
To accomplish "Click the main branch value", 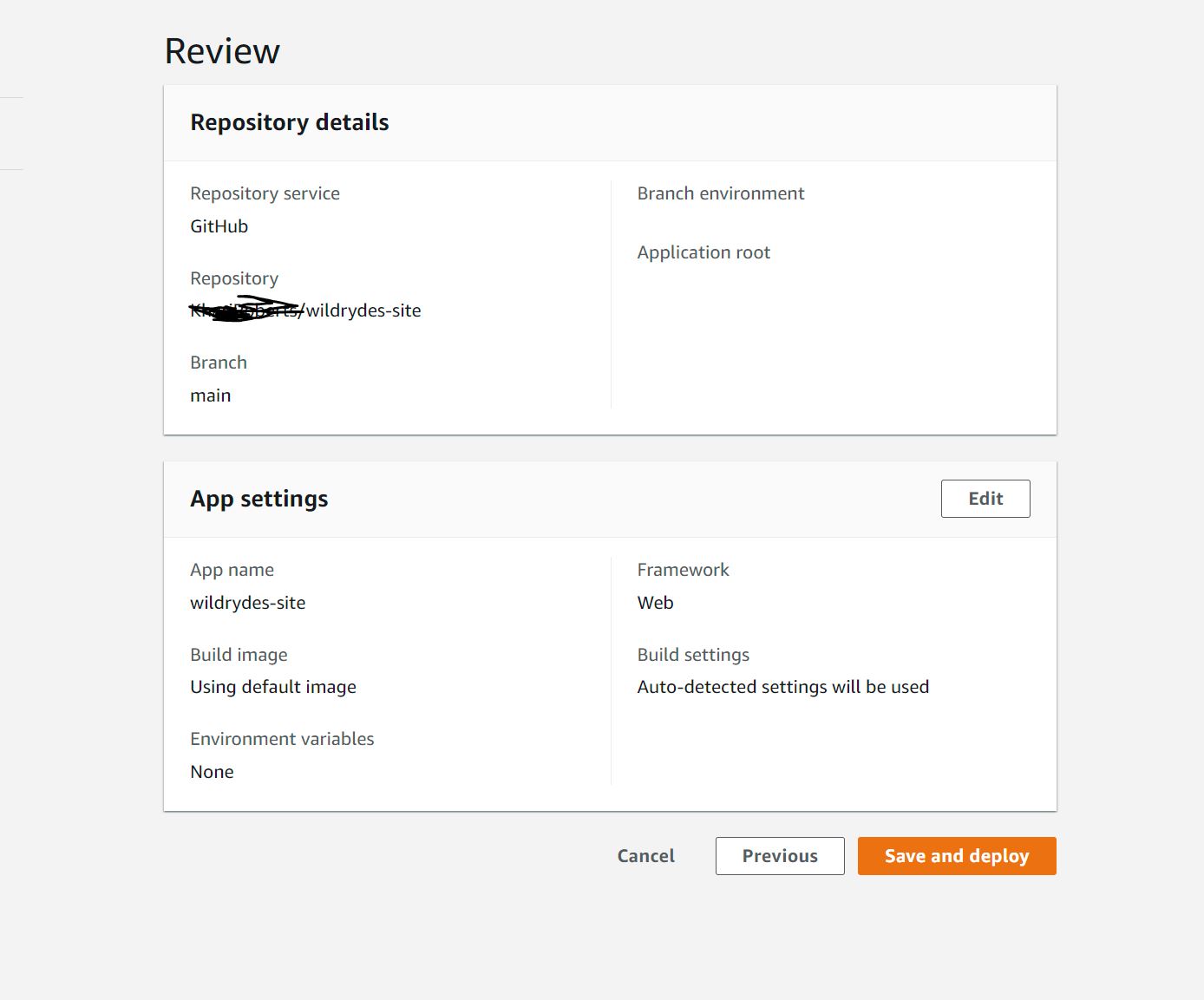I will [210, 395].
